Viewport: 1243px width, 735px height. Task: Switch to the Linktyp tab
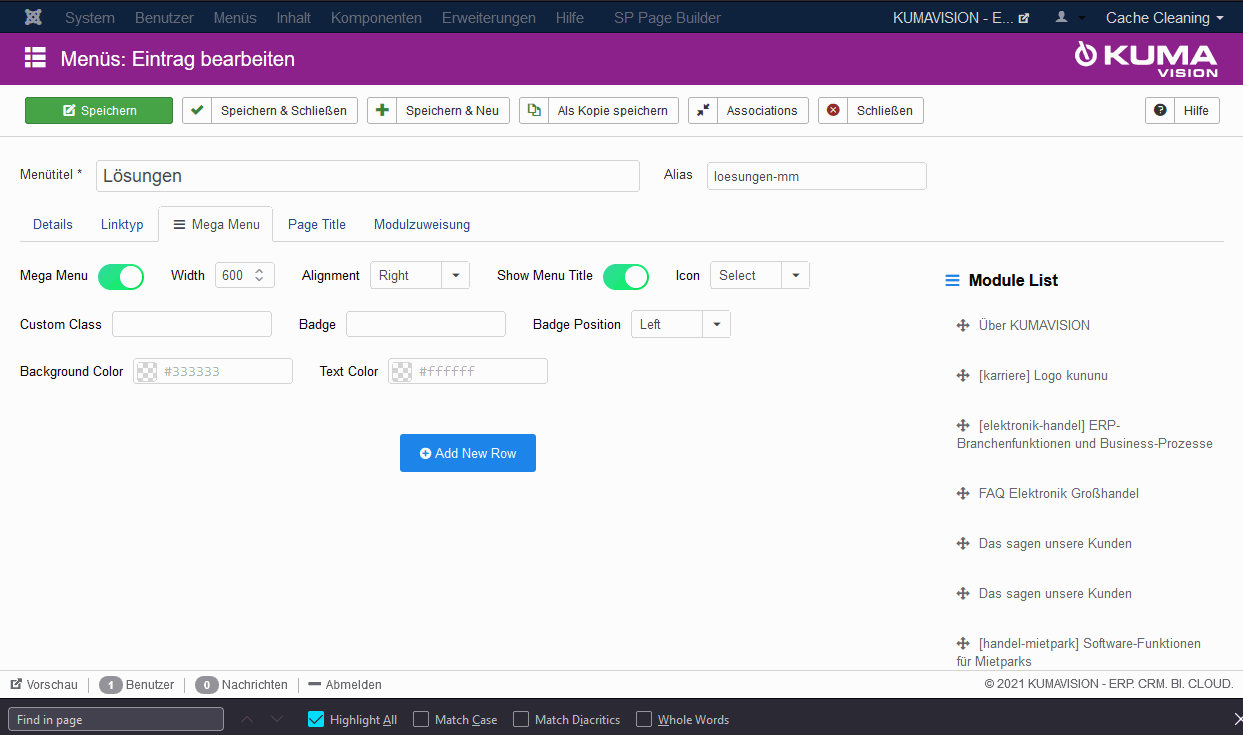[122, 224]
